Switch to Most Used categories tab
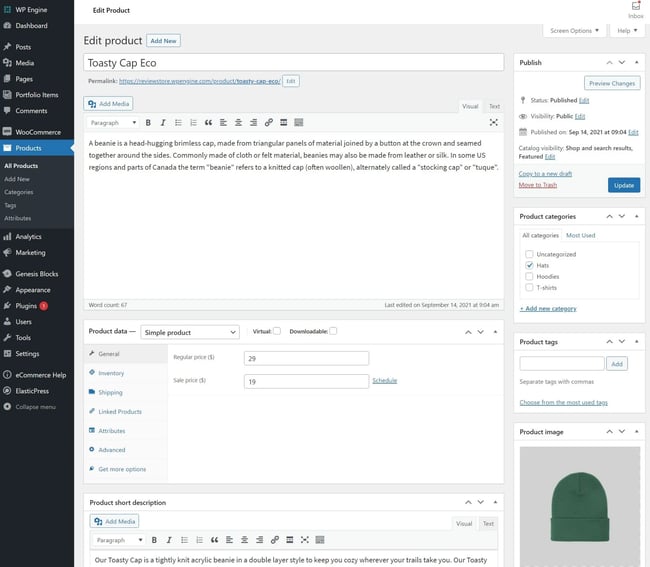 pyautogui.click(x=580, y=235)
